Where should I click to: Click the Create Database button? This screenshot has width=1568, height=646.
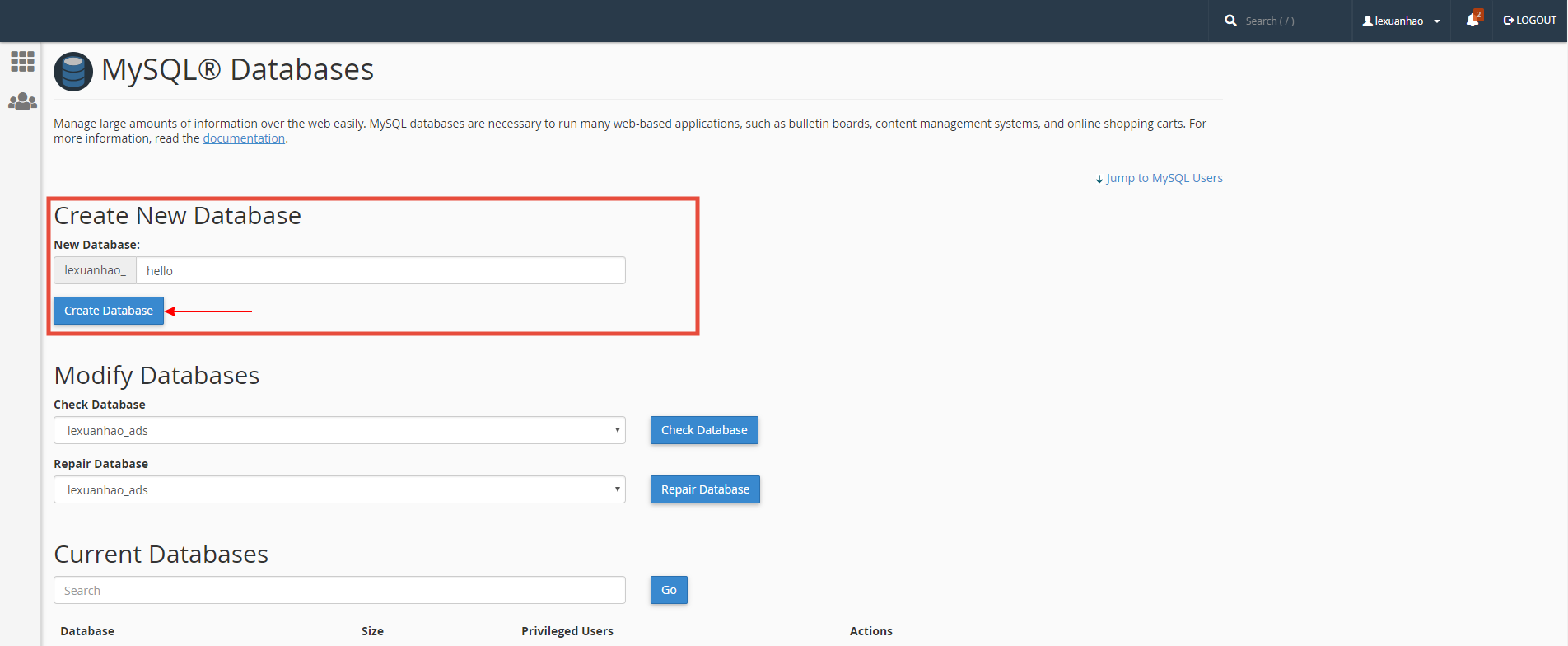(x=109, y=311)
